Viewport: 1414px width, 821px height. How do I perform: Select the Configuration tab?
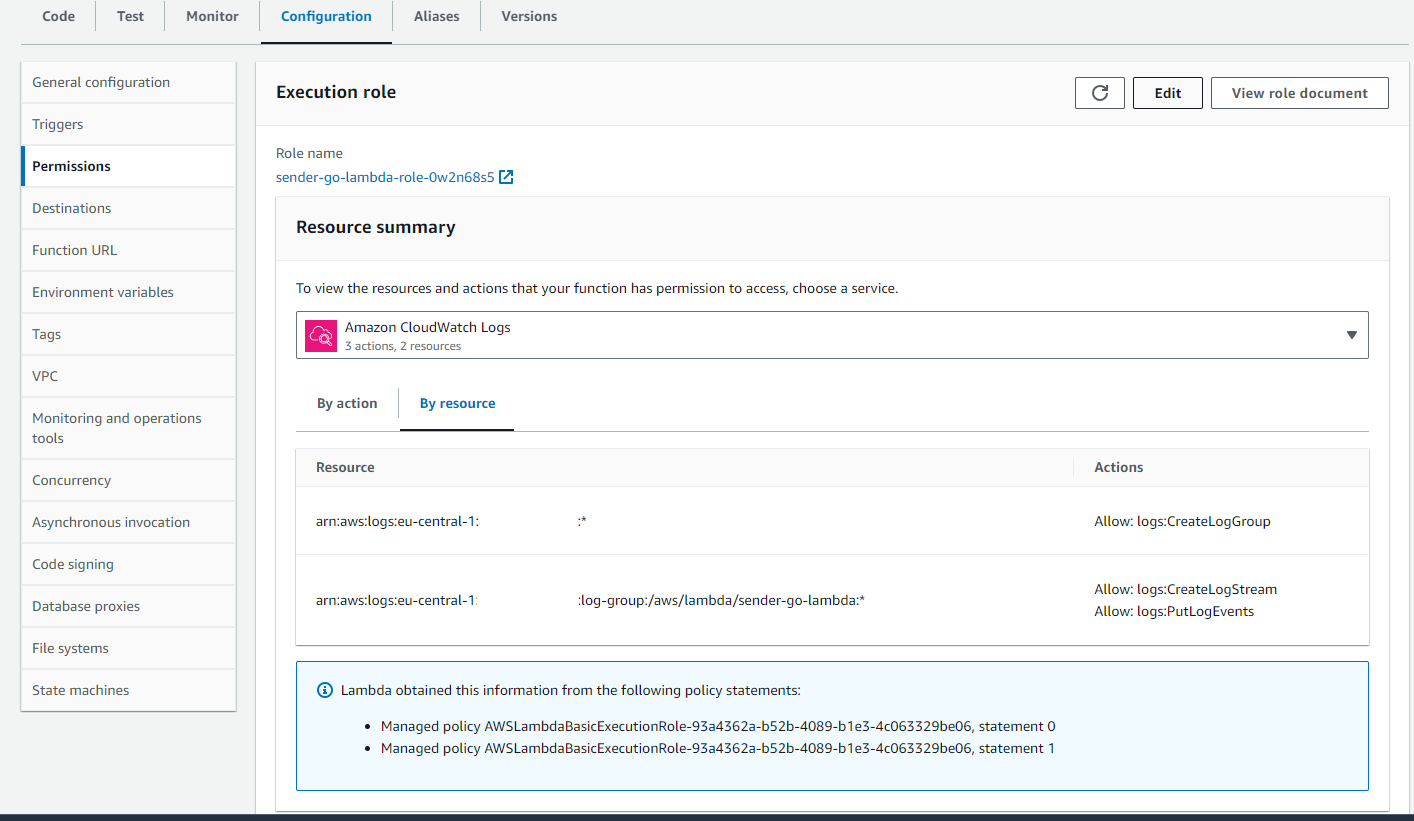(x=326, y=16)
